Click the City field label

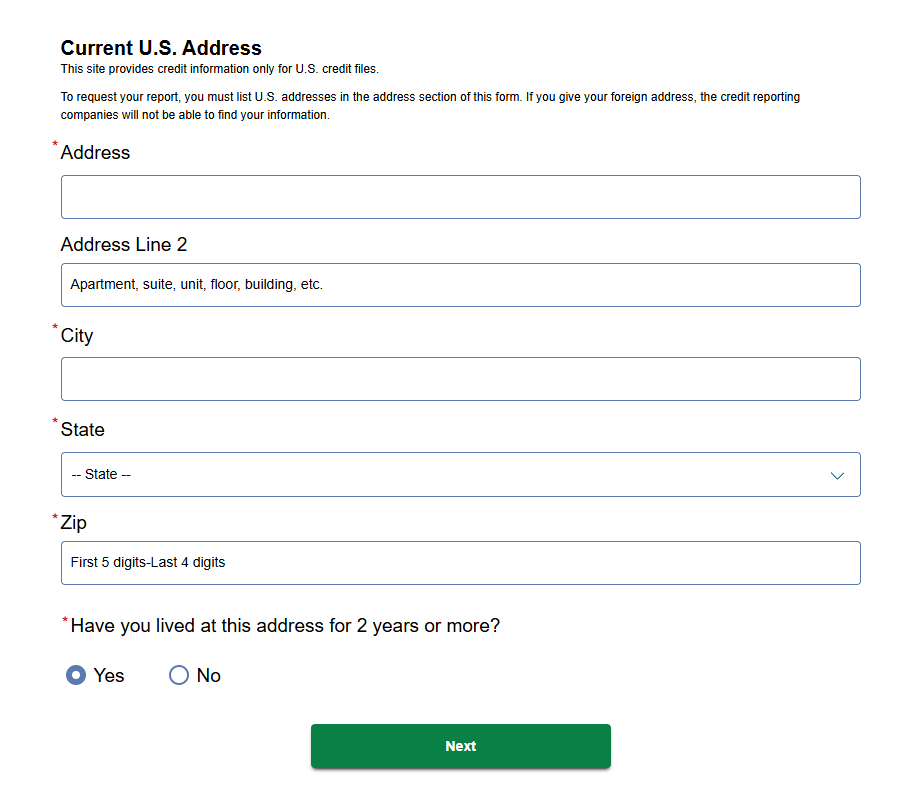pos(77,336)
